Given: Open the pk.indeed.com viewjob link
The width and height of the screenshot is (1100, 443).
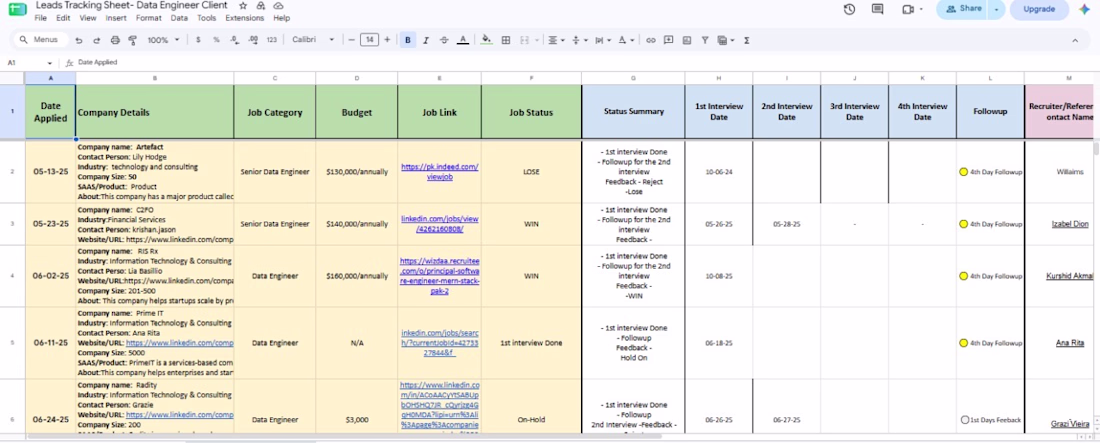Looking at the screenshot, I should (439, 172).
